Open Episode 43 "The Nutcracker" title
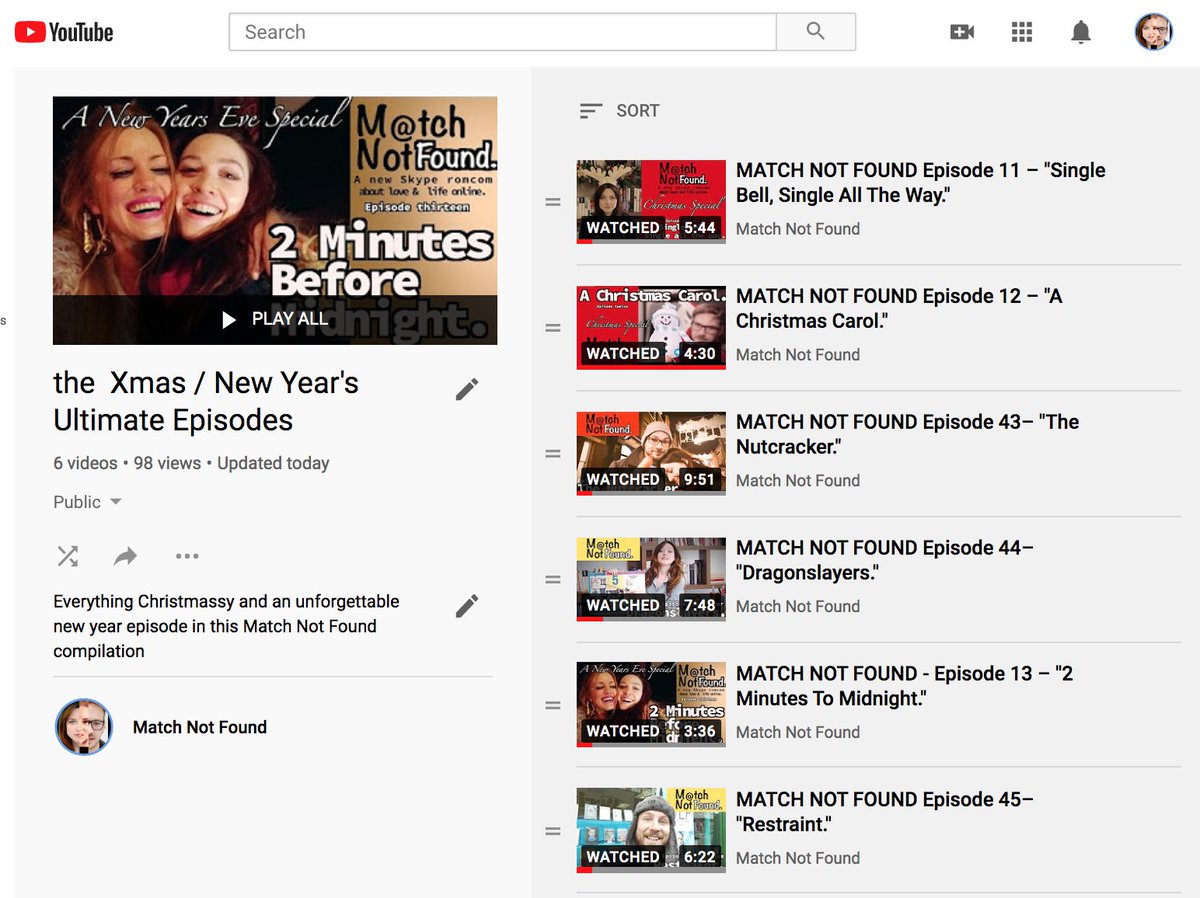This screenshot has width=1200, height=898. [907, 435]
